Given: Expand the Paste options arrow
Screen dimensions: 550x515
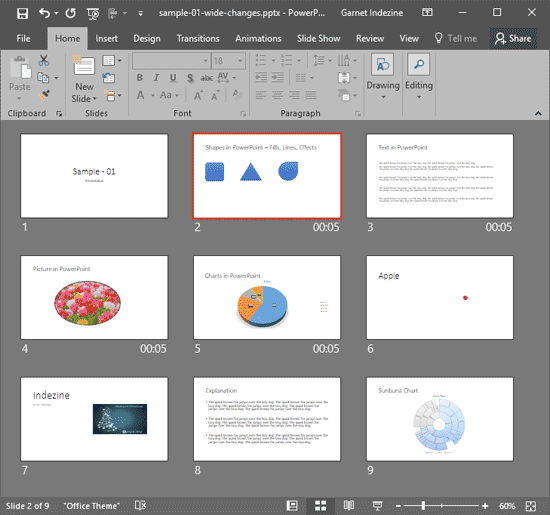Looking at the screenshot, I should (20, 98).
